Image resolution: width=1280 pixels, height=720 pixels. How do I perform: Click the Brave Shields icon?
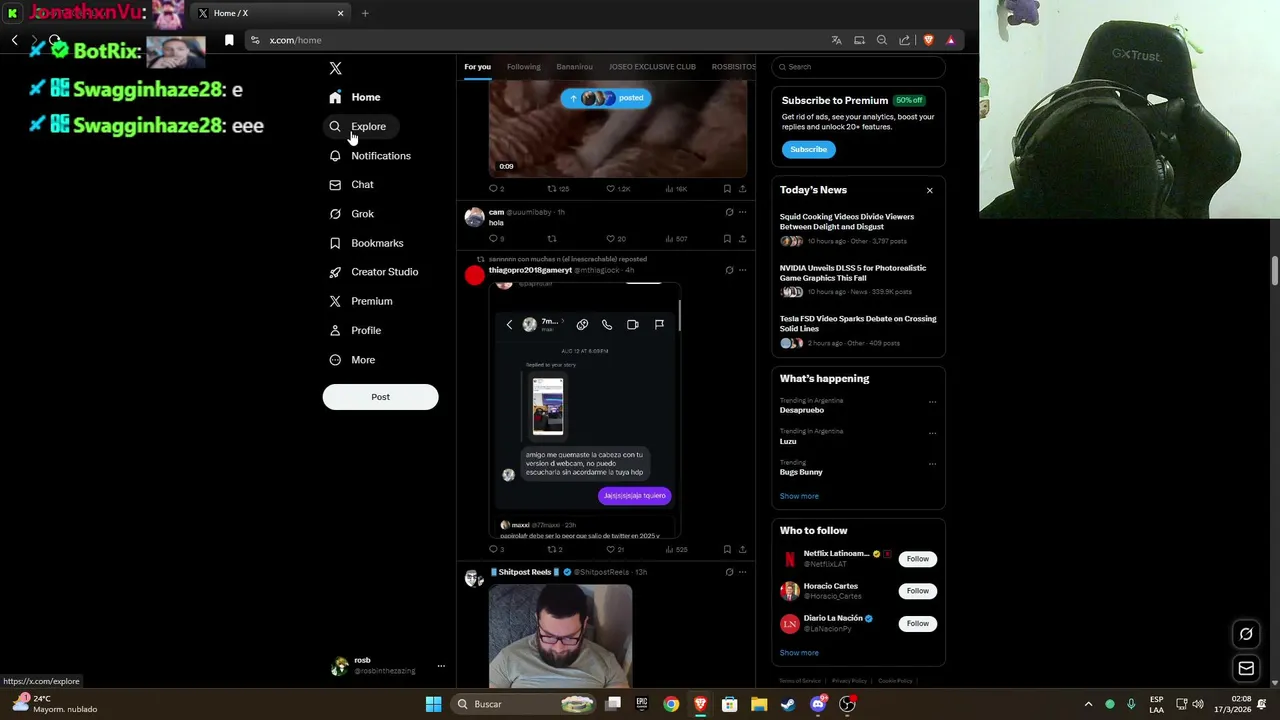pyautogui.click(x=928, y=40)
